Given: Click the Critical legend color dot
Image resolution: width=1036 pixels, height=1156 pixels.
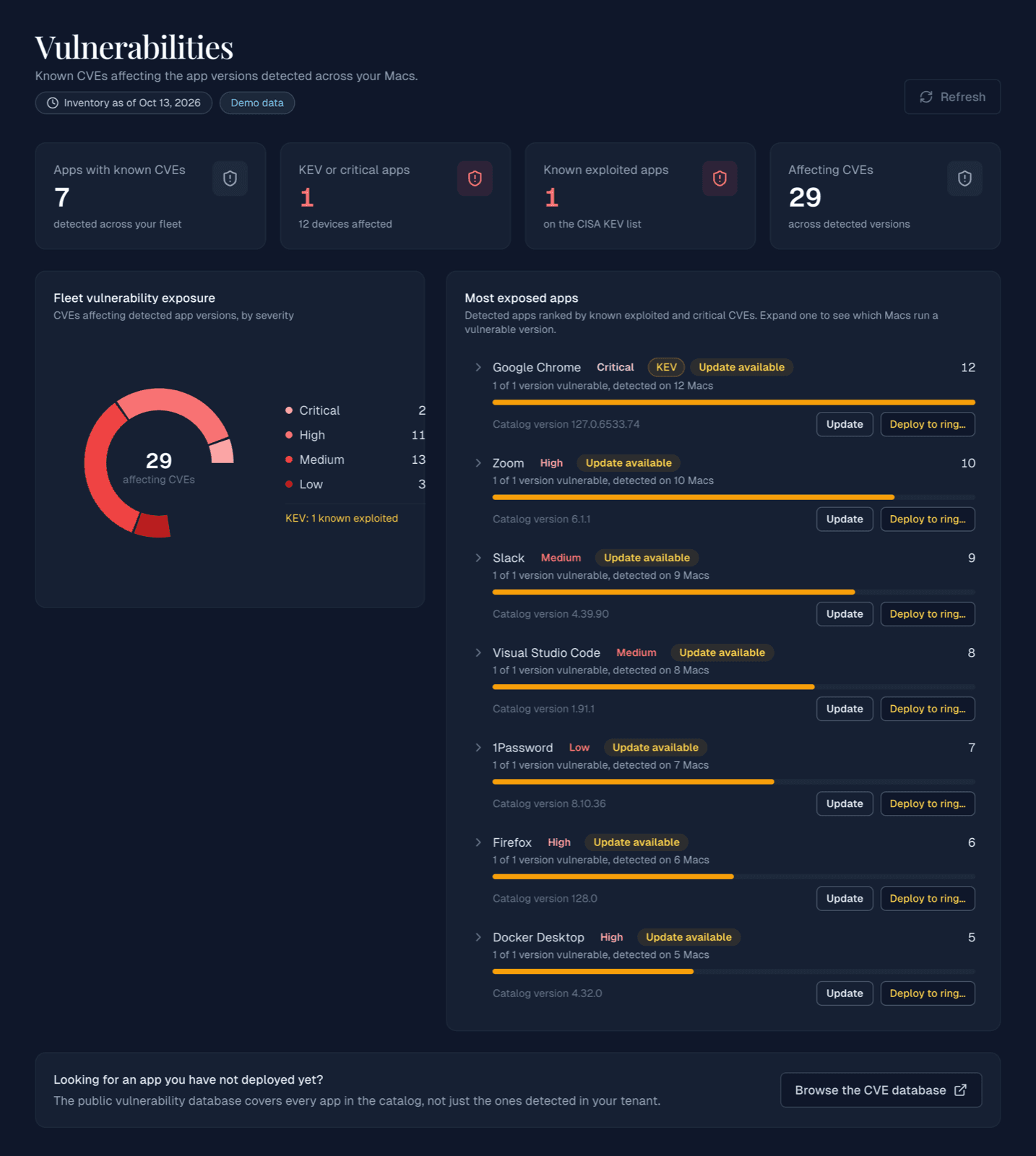Looking at the screenshot, I should [x=289, y=410].
